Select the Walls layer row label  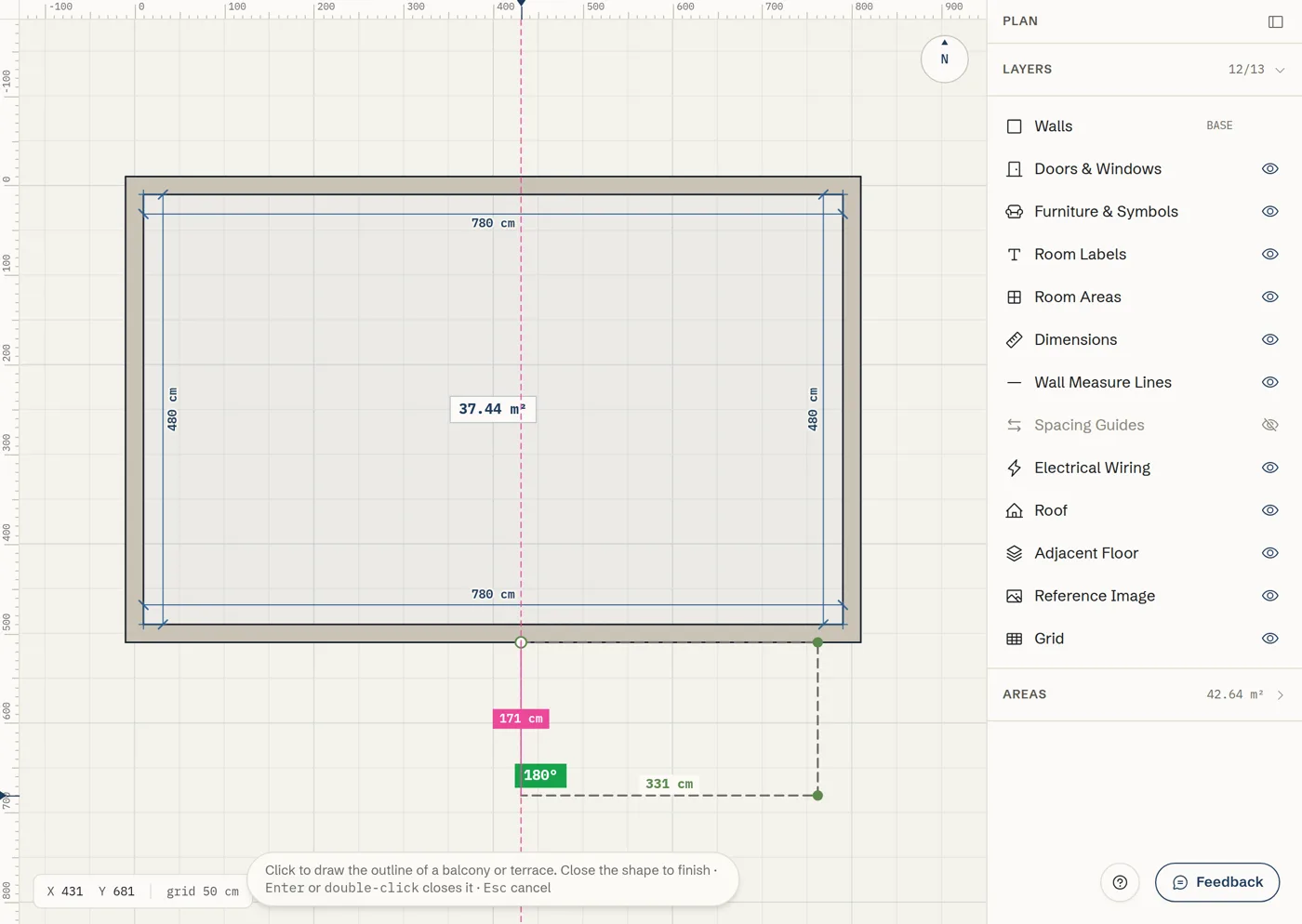click(1054, 126)
